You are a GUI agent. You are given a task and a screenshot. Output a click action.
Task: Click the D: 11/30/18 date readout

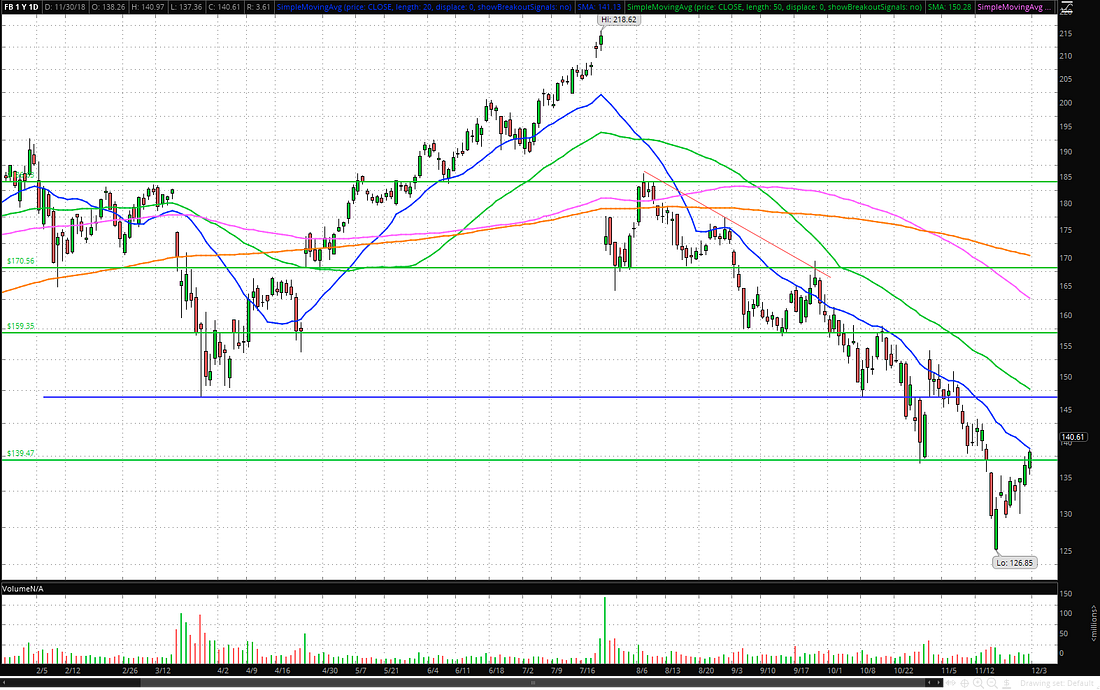[66, 7]
